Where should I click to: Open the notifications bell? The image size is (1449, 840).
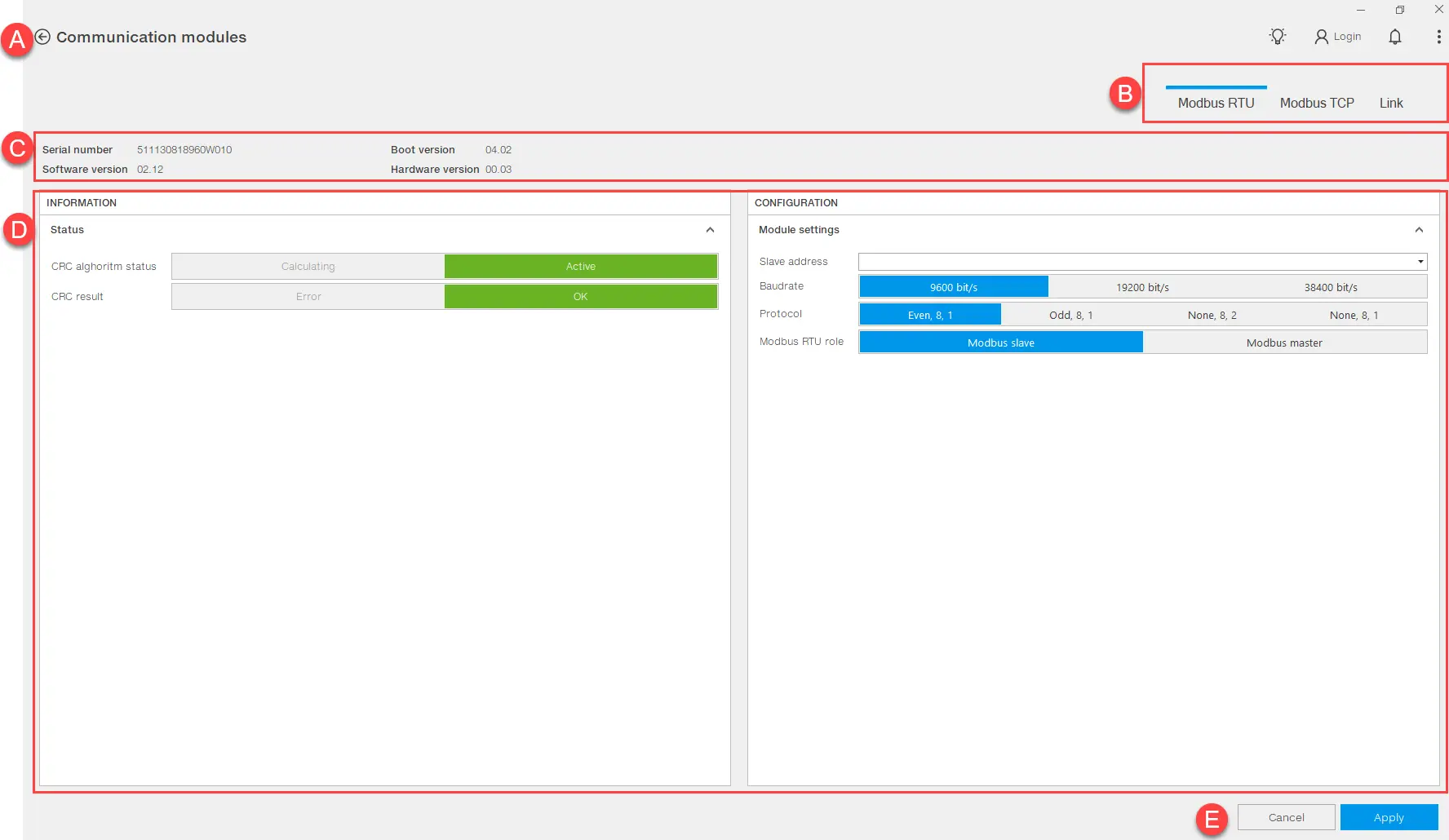pyautogui.click(x=1395, y=37)
